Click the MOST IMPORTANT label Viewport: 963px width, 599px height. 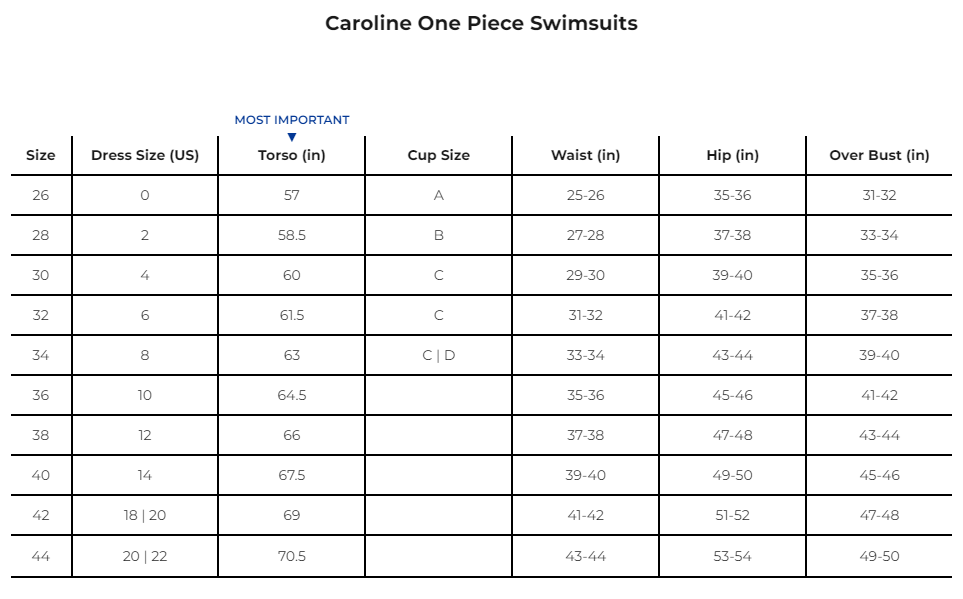point(292,120)
